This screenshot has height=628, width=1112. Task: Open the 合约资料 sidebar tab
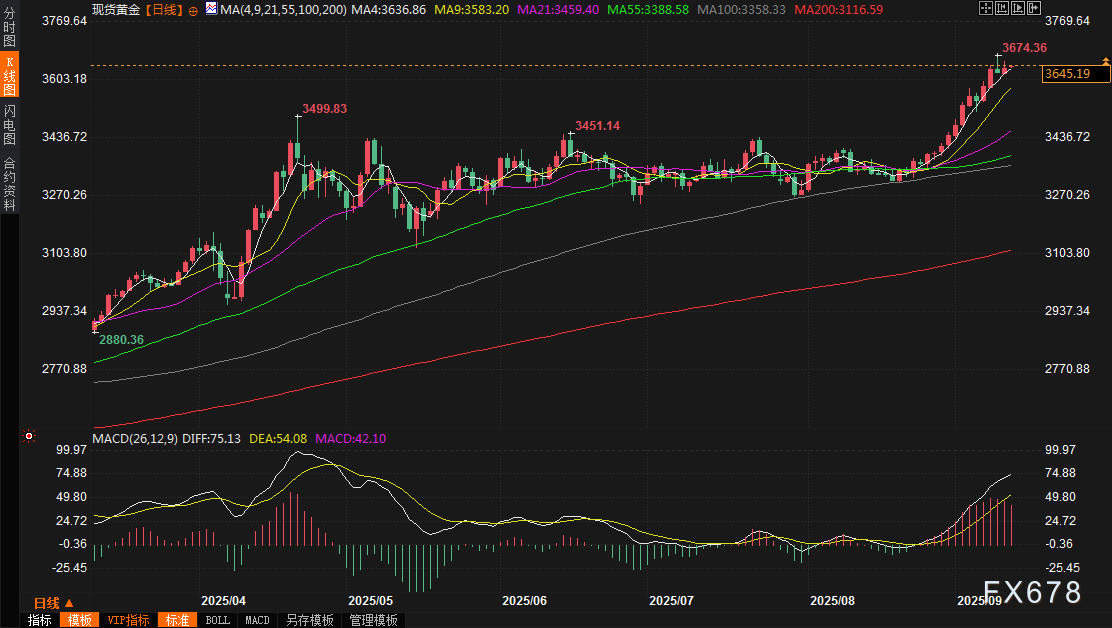tap(9, 183)
